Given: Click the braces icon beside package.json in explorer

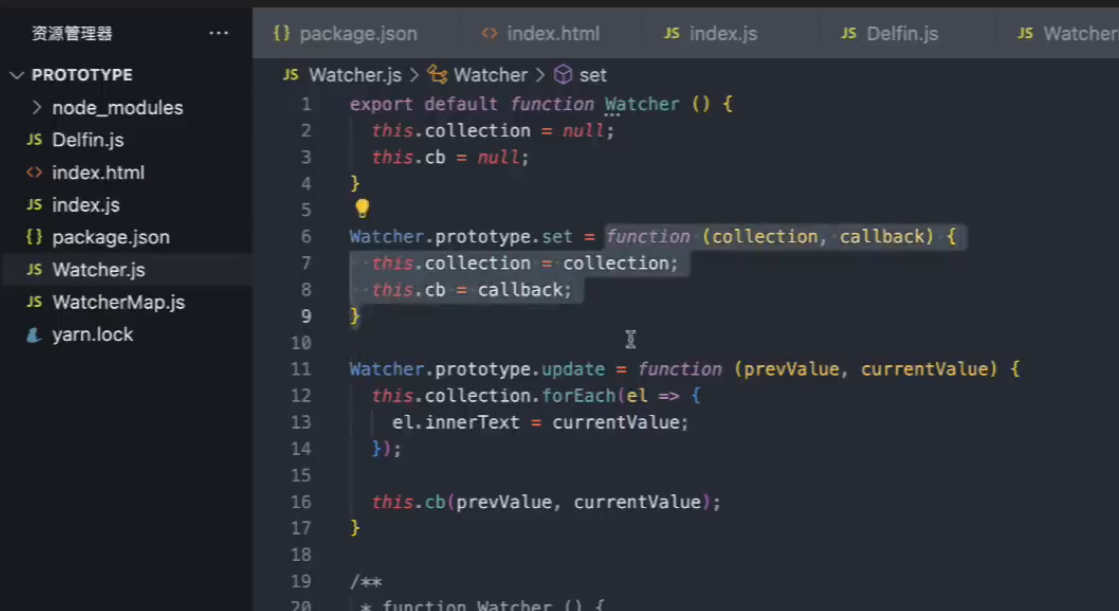Looking at the screenshot, I should pos(34,237).
